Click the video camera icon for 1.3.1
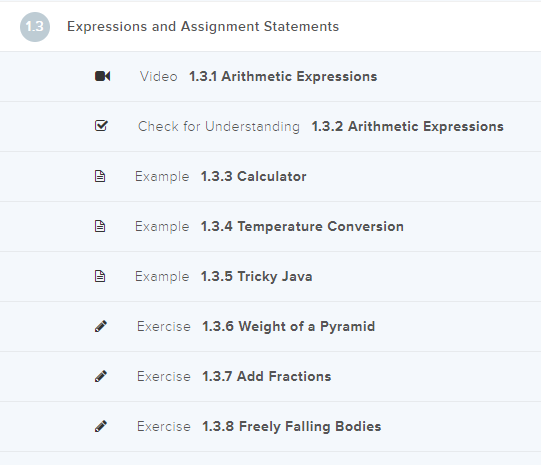 click(102, 76)
